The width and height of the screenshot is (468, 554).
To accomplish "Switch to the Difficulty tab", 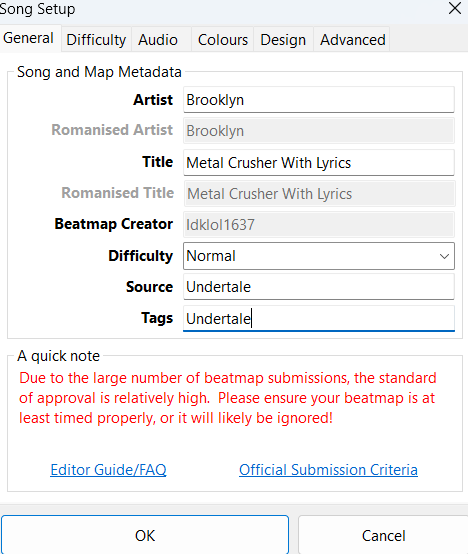I will pyautogui.click(x=96, y=40).
